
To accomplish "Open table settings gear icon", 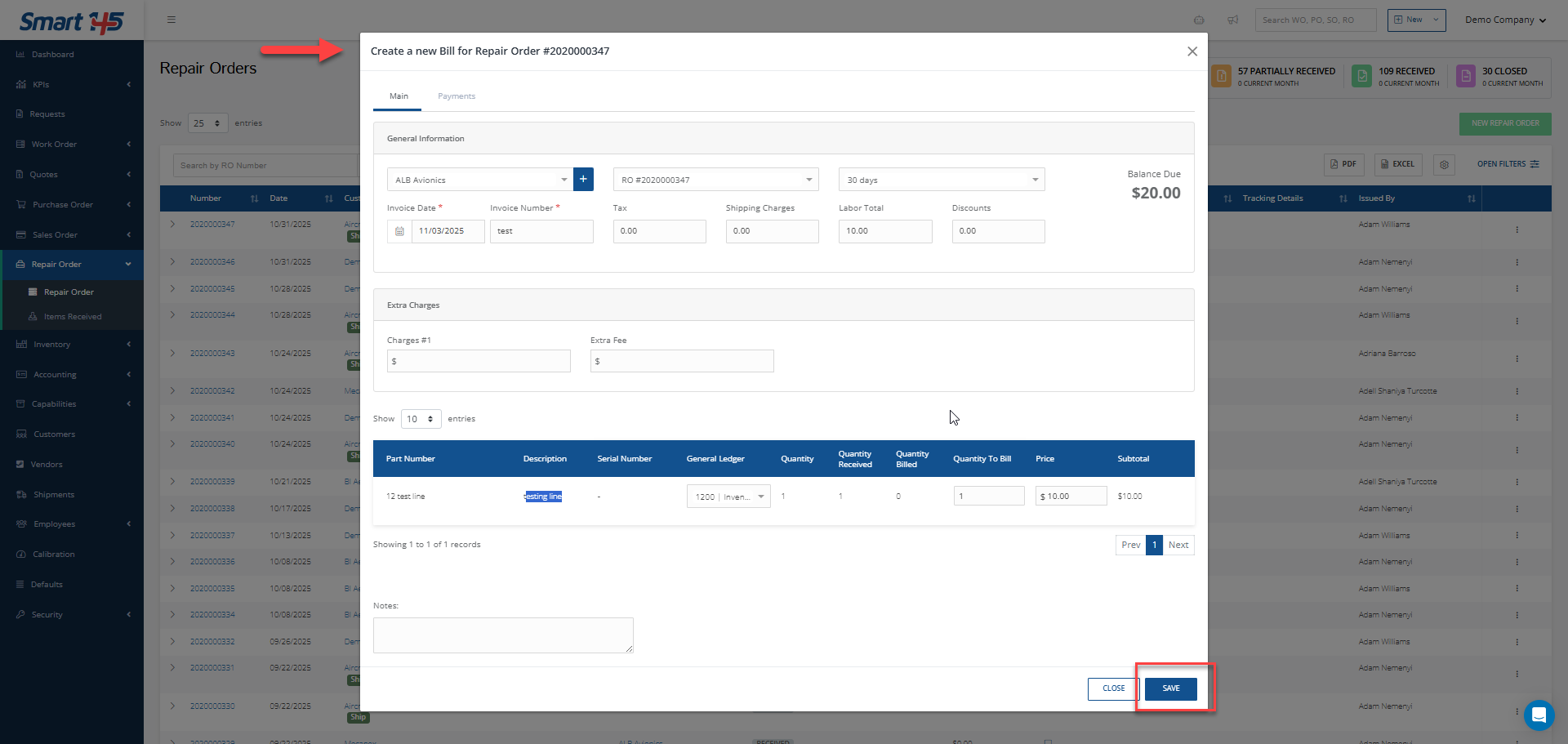I will click(1444, 165).
